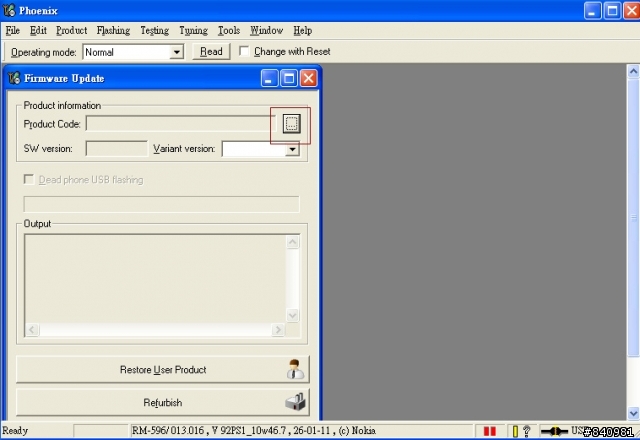Viewport: 640px width, 440px height.
Task: Click Output box scroll right arrow
Action: point(278,329)
